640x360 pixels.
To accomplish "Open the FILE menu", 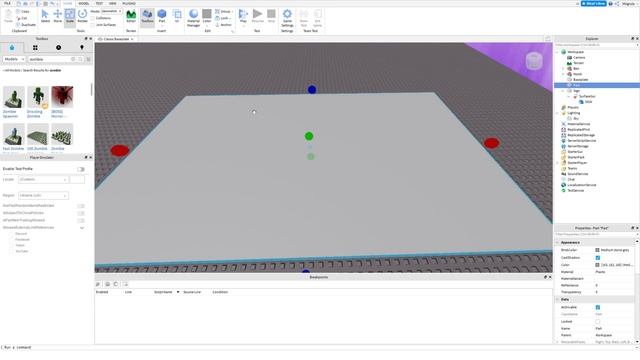I will tap(7, 3).
